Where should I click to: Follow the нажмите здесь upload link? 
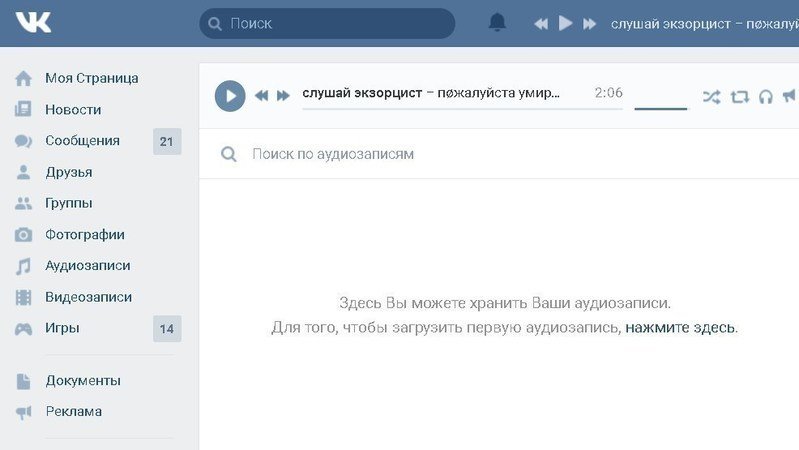tap(680, 327)
